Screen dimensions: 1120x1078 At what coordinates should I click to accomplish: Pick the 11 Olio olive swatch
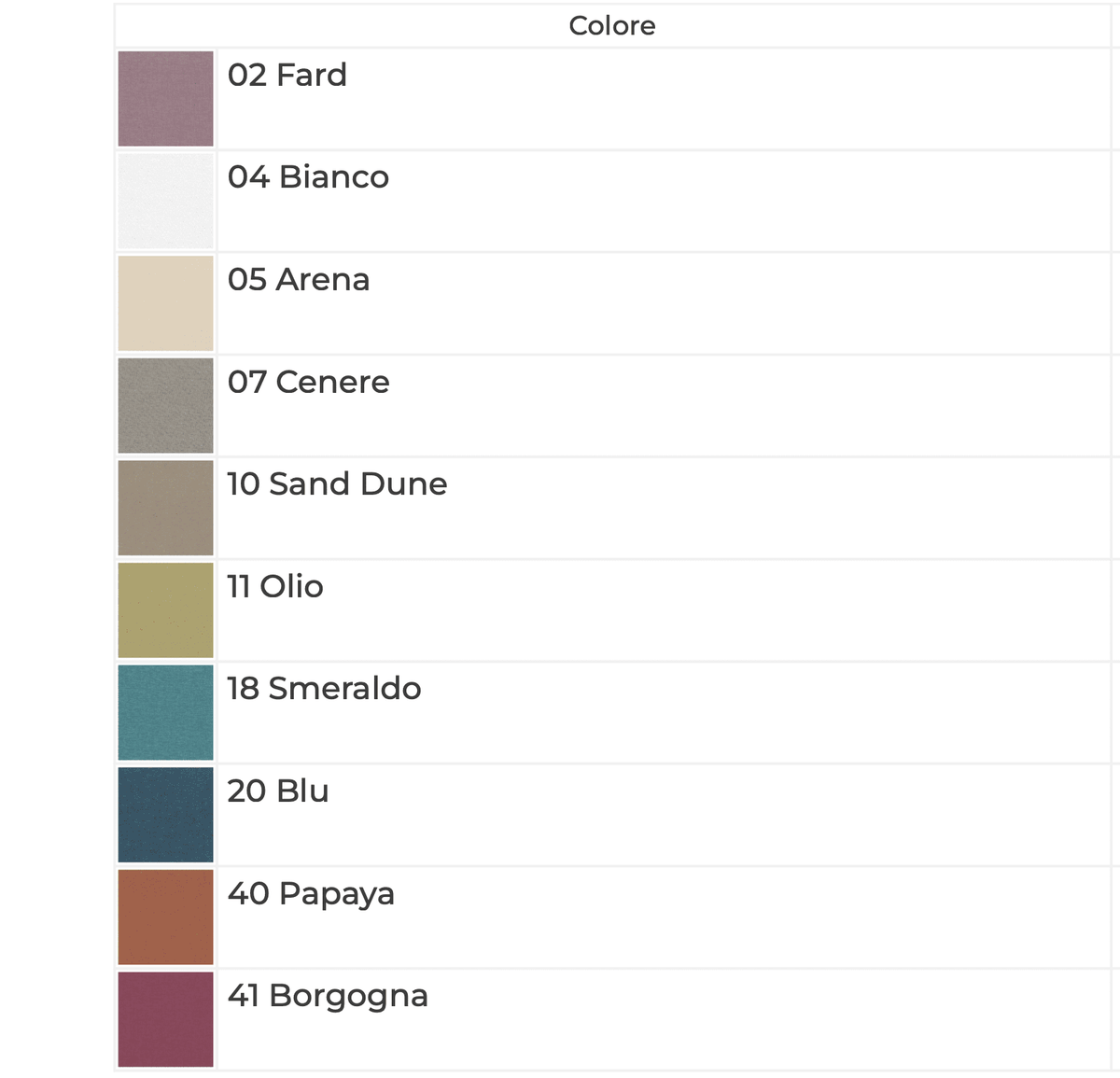(x=165, y=610)
